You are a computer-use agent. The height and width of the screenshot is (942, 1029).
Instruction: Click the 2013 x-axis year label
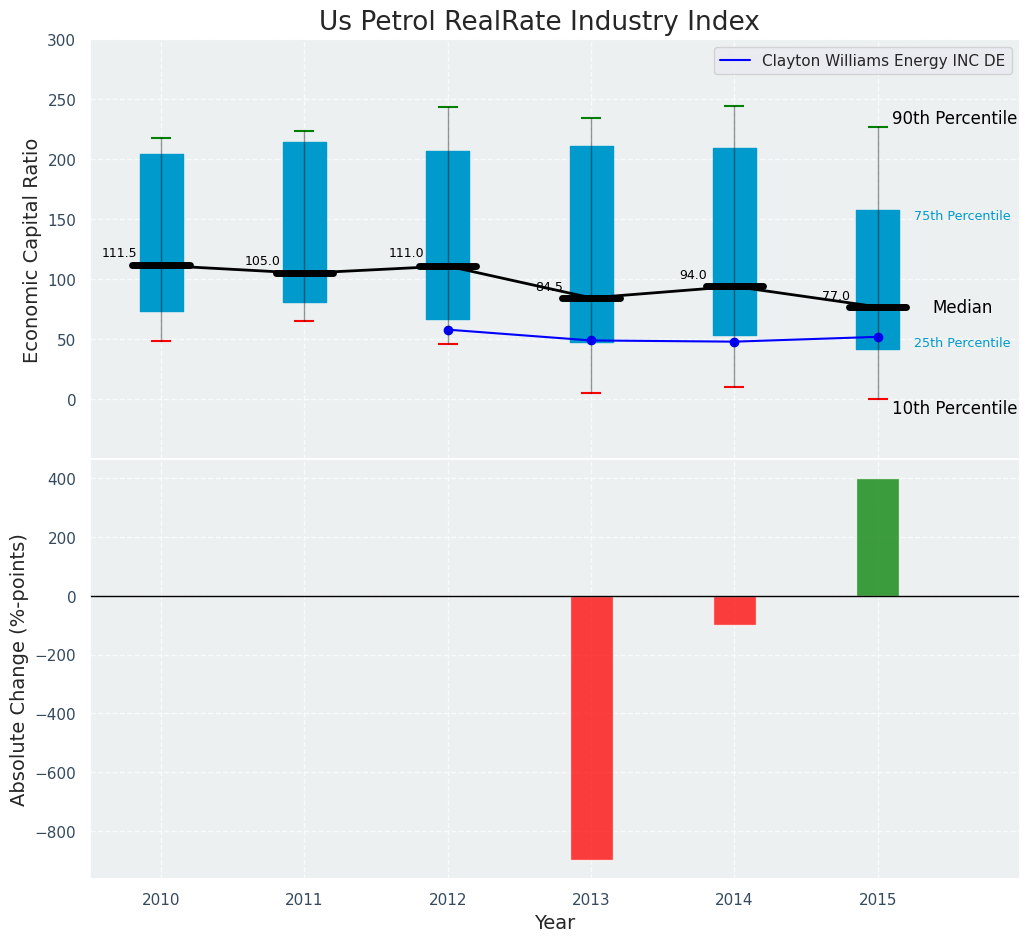pyautogui.click(x=591, y=900)
